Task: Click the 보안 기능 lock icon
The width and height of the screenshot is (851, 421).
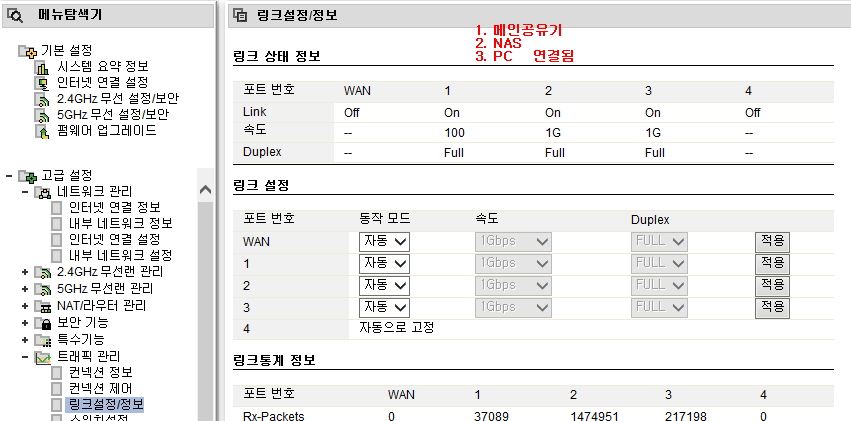Action: [43, 323]
